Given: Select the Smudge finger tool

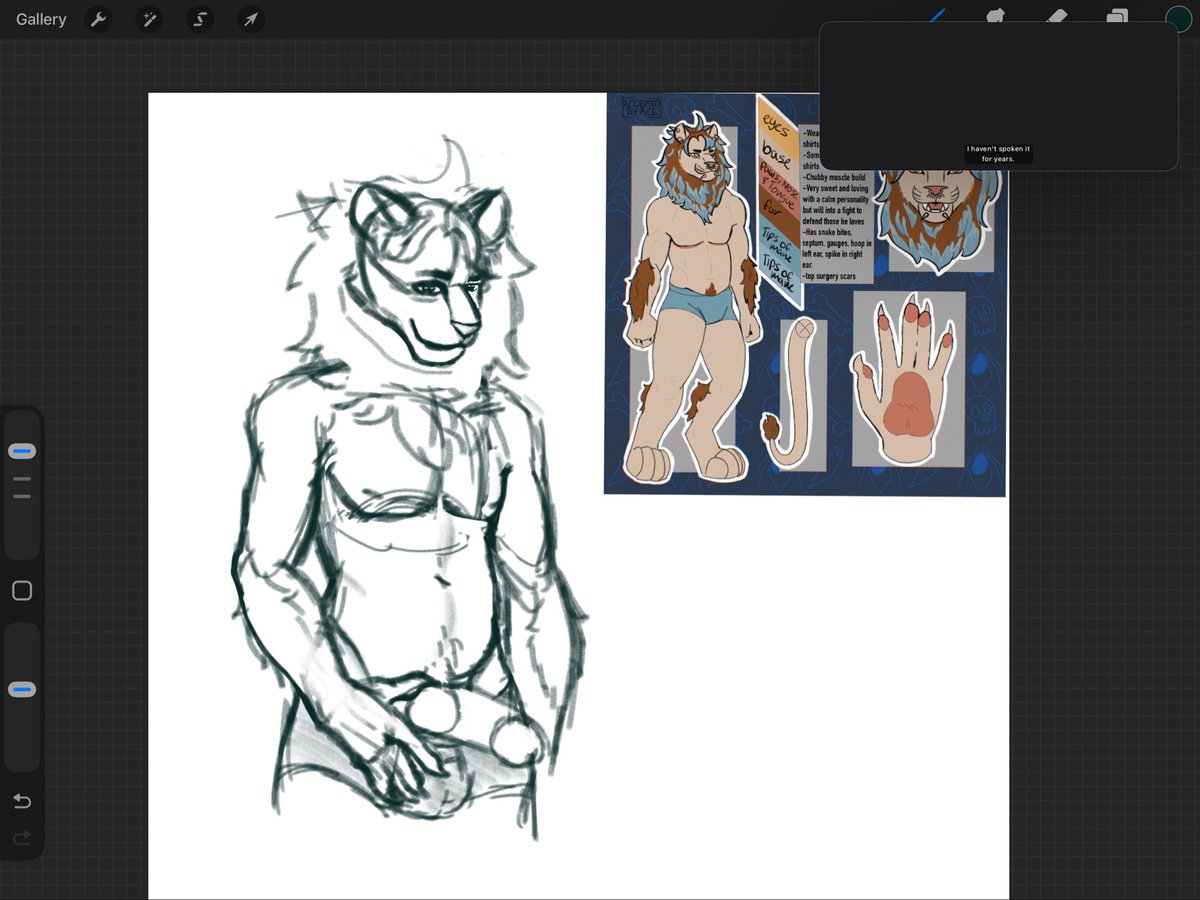Looking at the screenshot, I should coord(995,14).
